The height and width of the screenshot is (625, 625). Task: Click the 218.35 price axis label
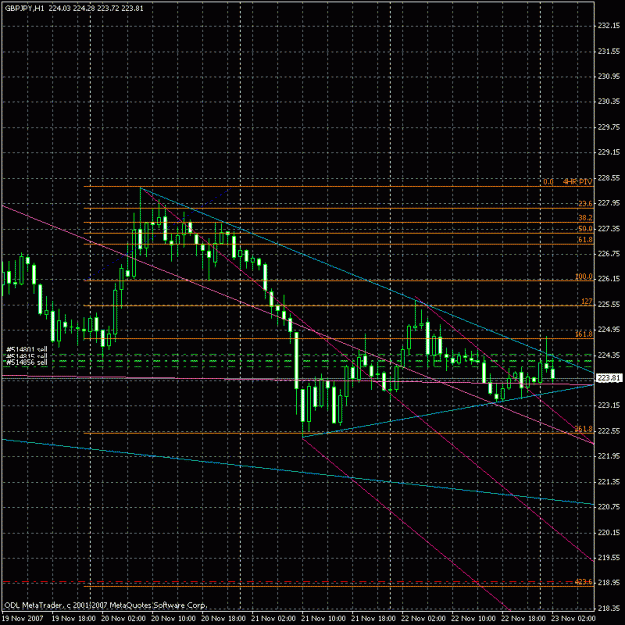(x=609, y=608)
